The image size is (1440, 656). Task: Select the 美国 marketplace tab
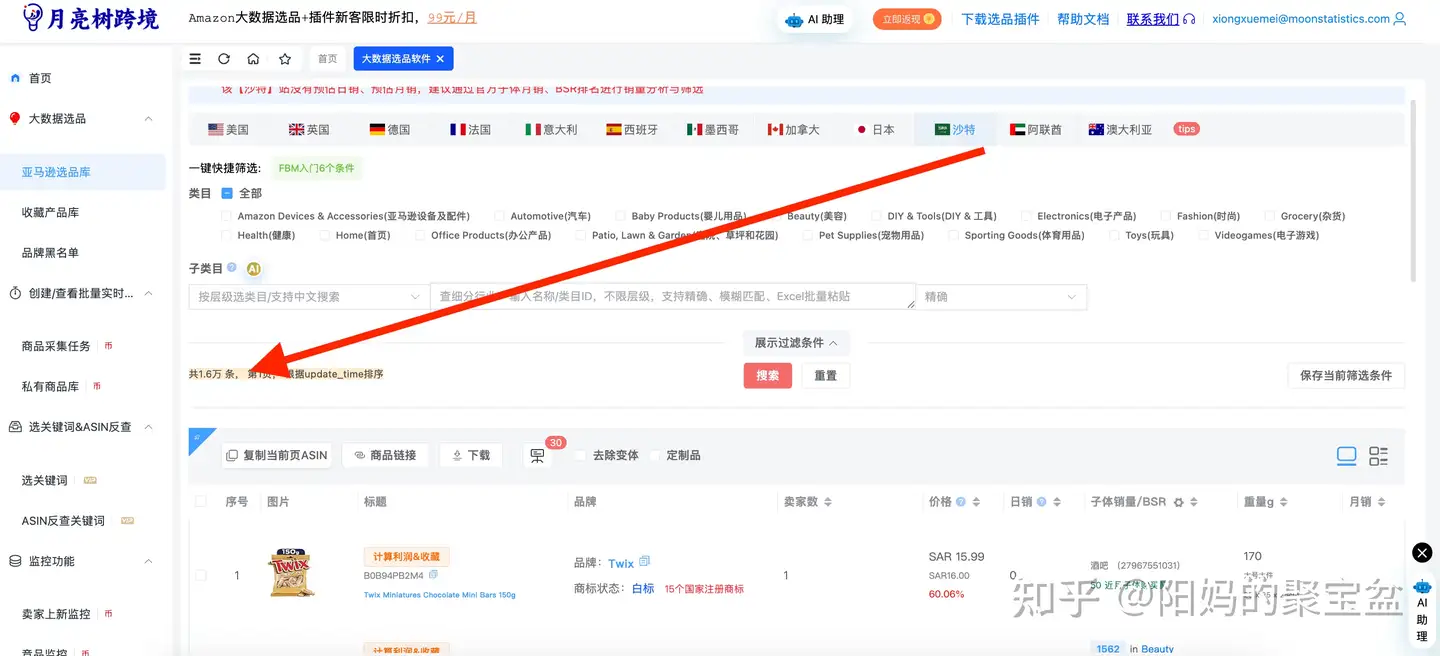[228, 130]
